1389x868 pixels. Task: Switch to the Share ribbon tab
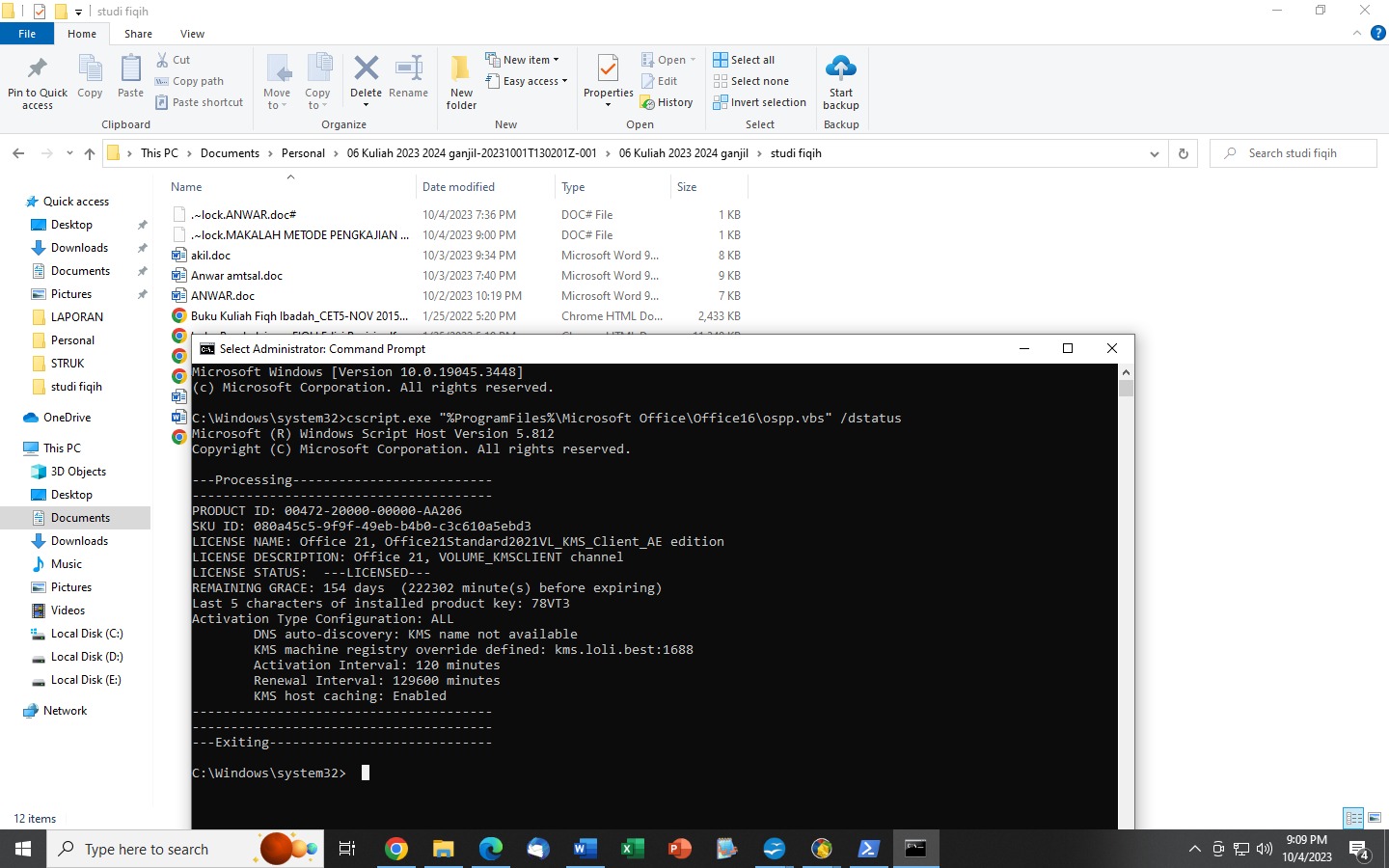pyautogui.click(x=138, y=34)
